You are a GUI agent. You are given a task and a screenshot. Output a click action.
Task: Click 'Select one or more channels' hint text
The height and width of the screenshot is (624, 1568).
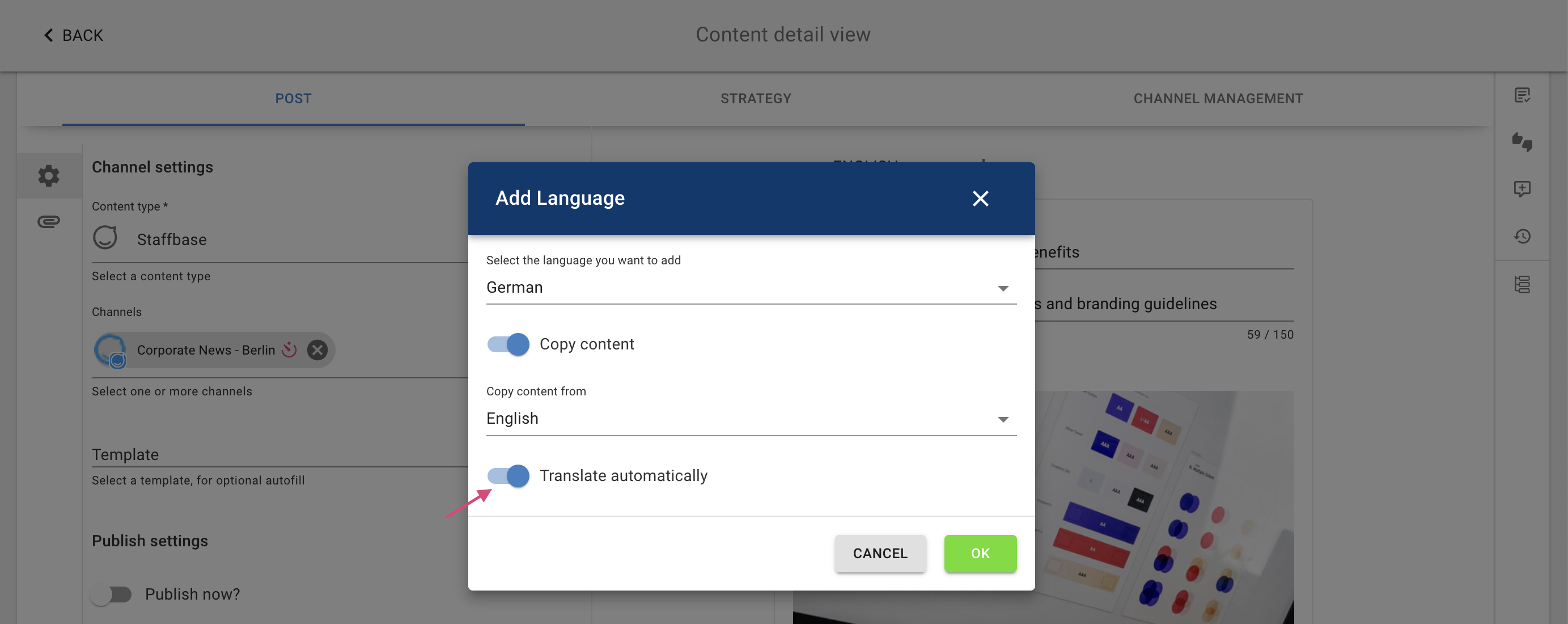172,391
